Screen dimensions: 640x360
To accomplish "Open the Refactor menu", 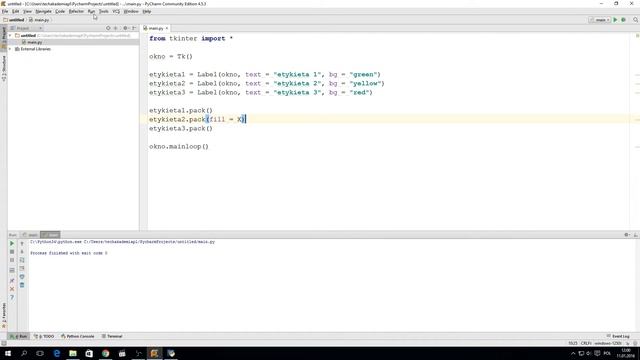I will click(76, 11).
